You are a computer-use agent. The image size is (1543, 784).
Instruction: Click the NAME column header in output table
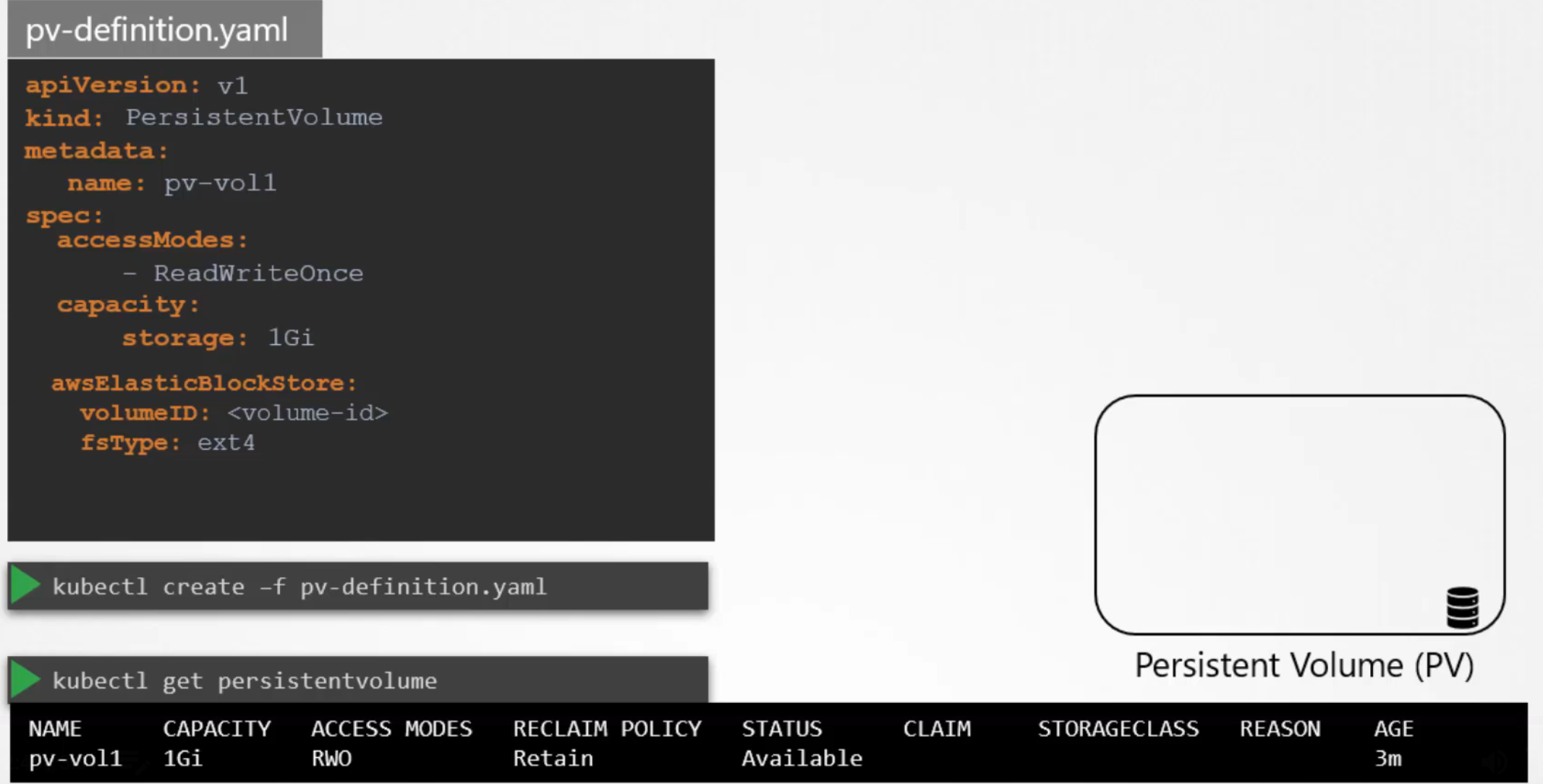click(55, 728)
